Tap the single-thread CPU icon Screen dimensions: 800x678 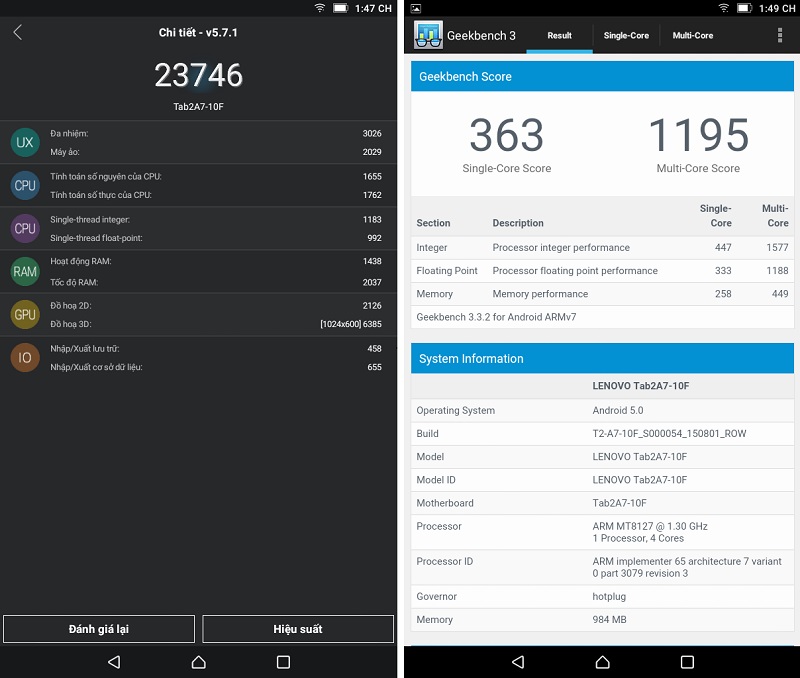click(25, 227)
